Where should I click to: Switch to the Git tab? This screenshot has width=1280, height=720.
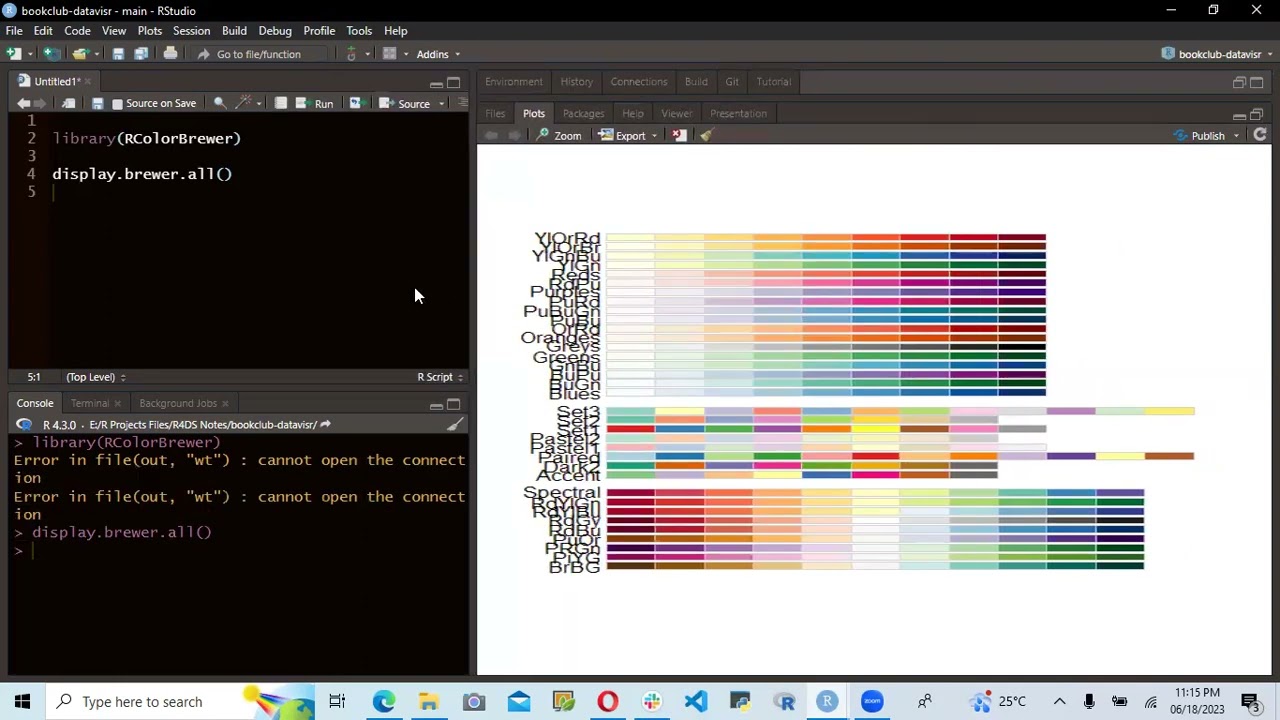click(x=732, y=82)
